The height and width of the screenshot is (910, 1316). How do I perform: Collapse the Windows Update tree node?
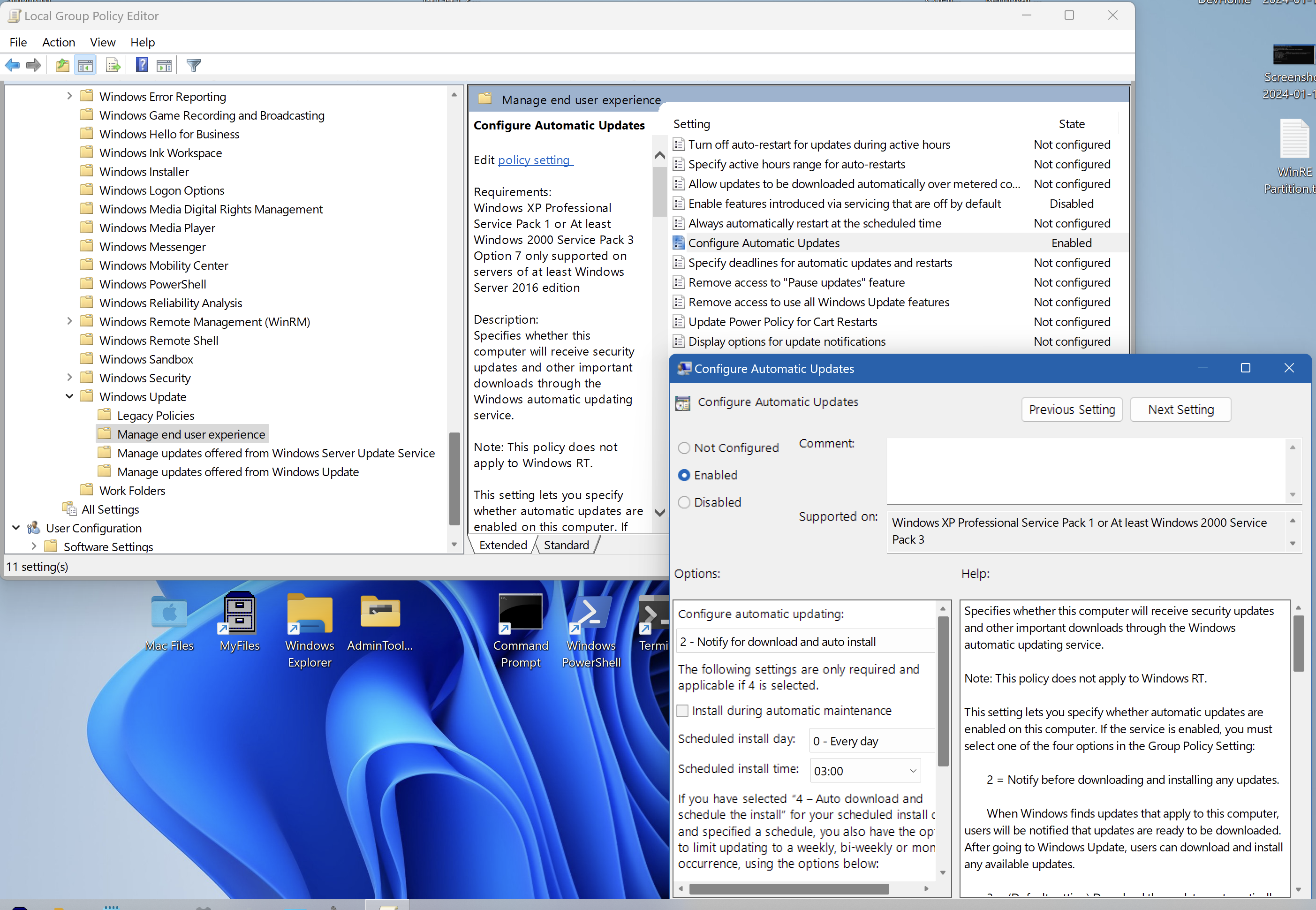(69, 396)
